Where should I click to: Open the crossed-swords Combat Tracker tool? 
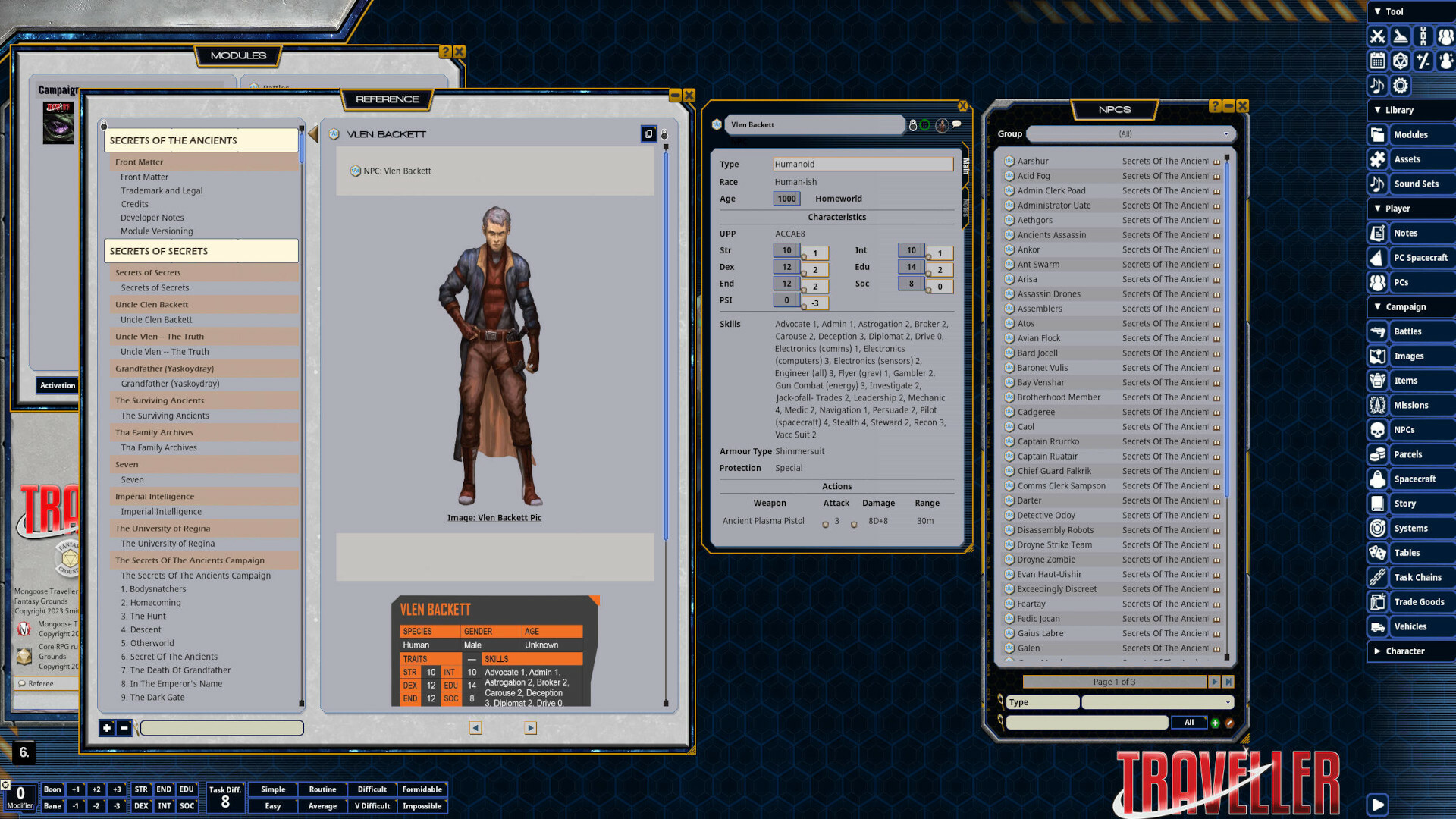[1377, 36]
